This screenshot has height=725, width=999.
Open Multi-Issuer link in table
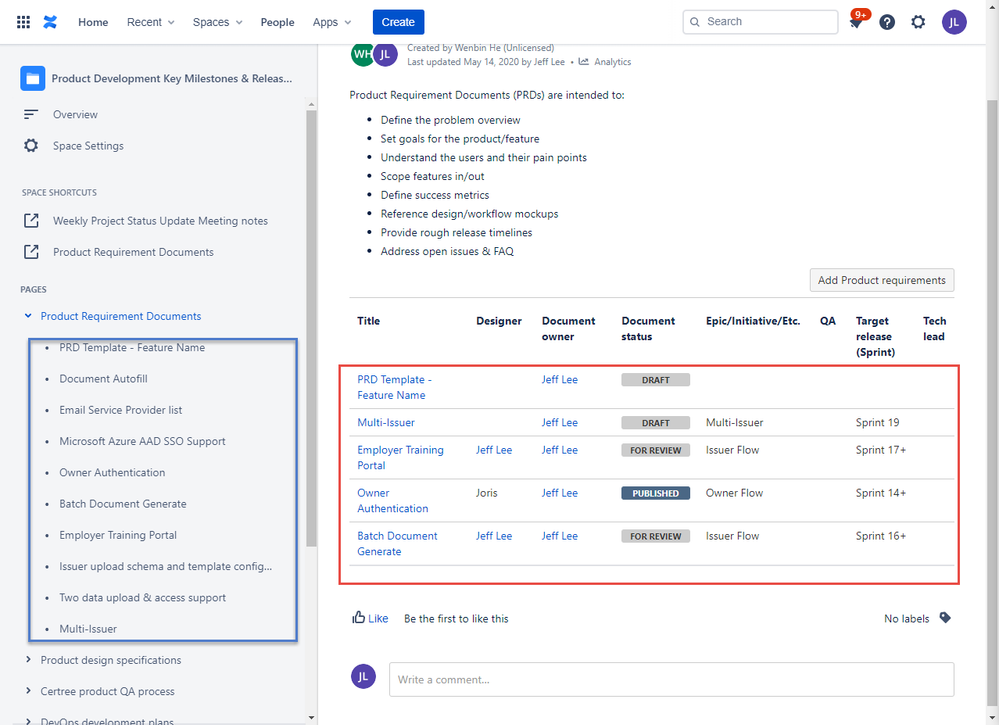coord(385,422)
